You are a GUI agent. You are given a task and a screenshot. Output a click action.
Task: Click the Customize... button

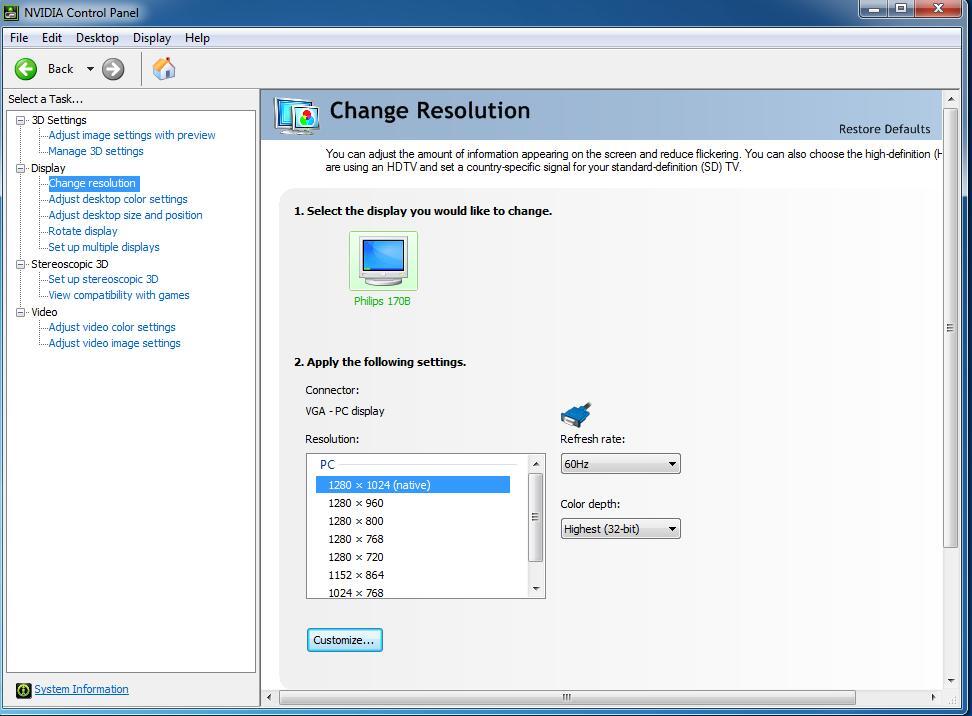tap(345, 640)
